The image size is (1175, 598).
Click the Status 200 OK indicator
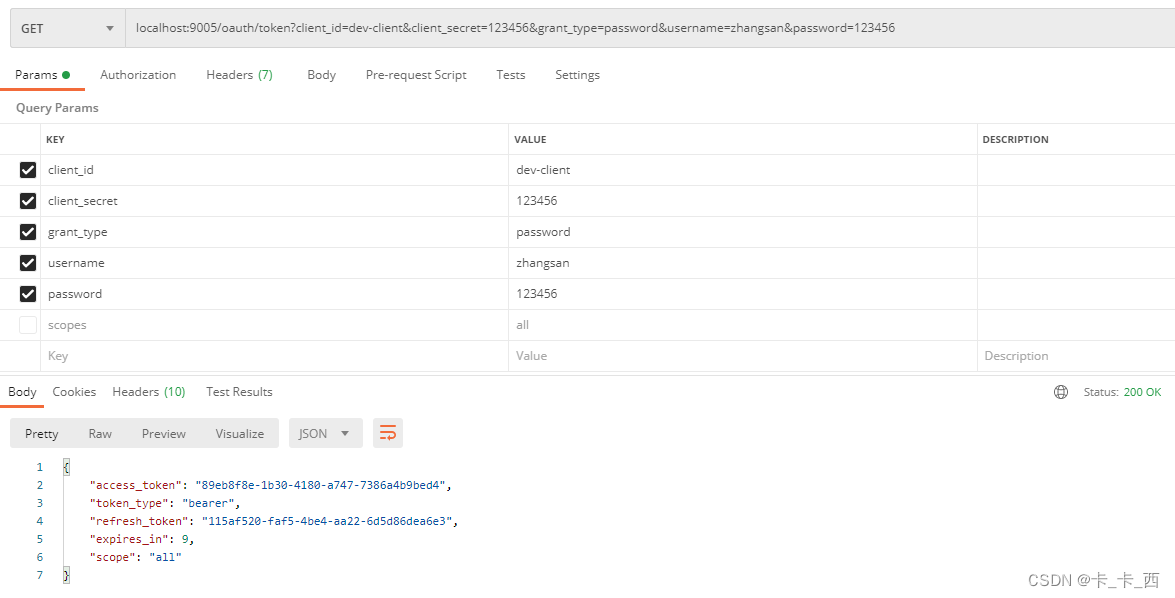[1122, 392]
